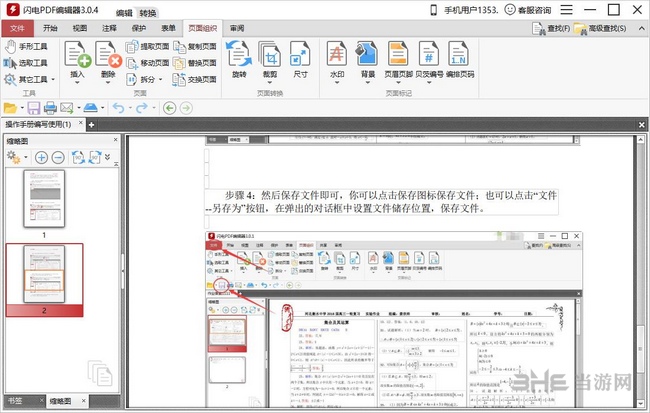
Task: Click Extract pages (提取页面)
Action: (x=148, y=46)
